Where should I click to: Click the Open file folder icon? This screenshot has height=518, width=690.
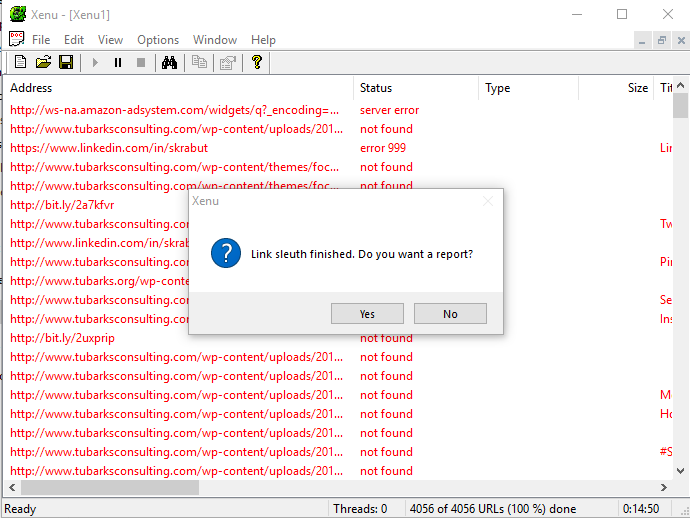(43, 63)
